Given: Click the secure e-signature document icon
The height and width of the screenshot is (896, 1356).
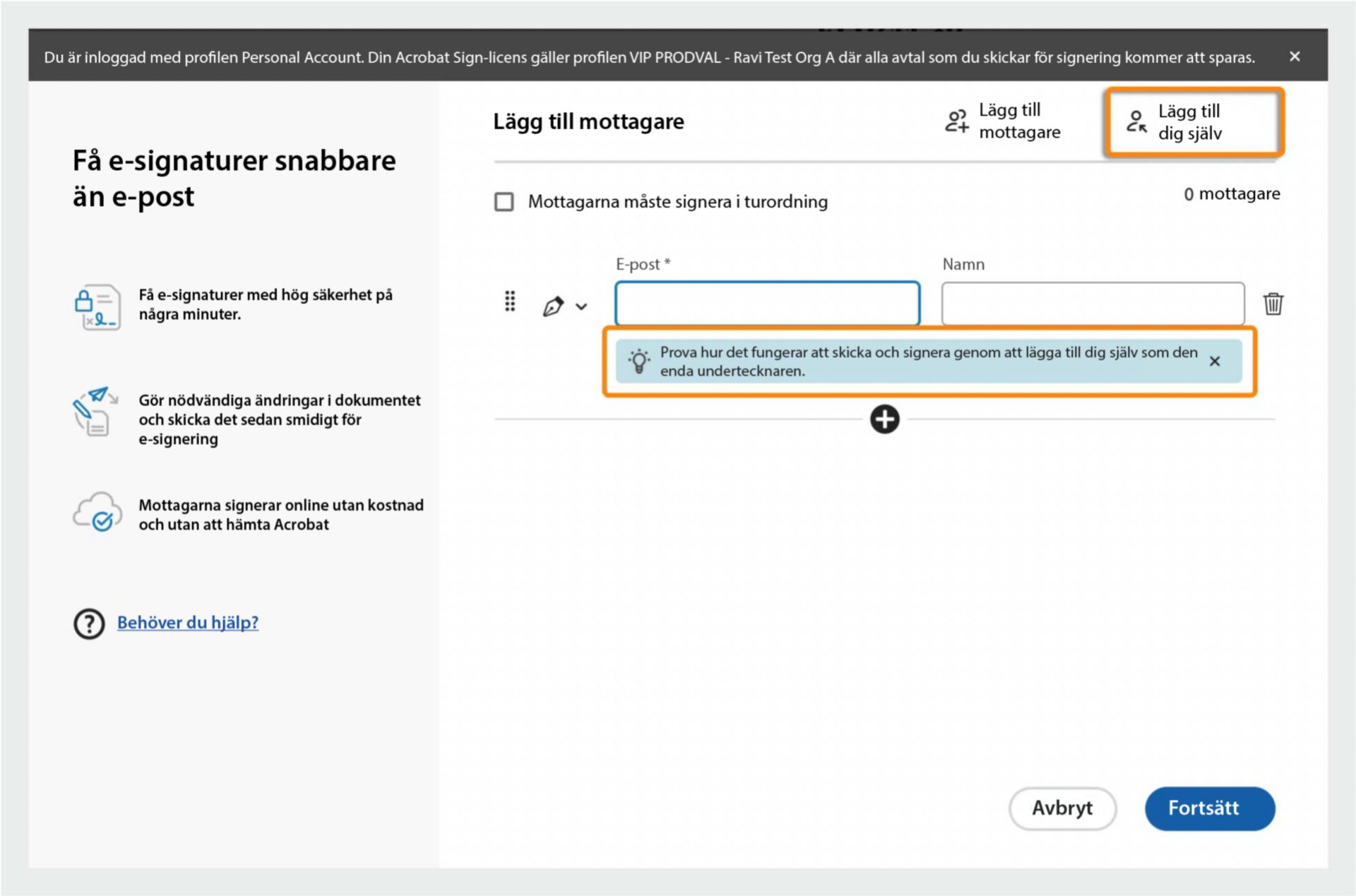Looking at the screenshot, I should click(97, 307).
